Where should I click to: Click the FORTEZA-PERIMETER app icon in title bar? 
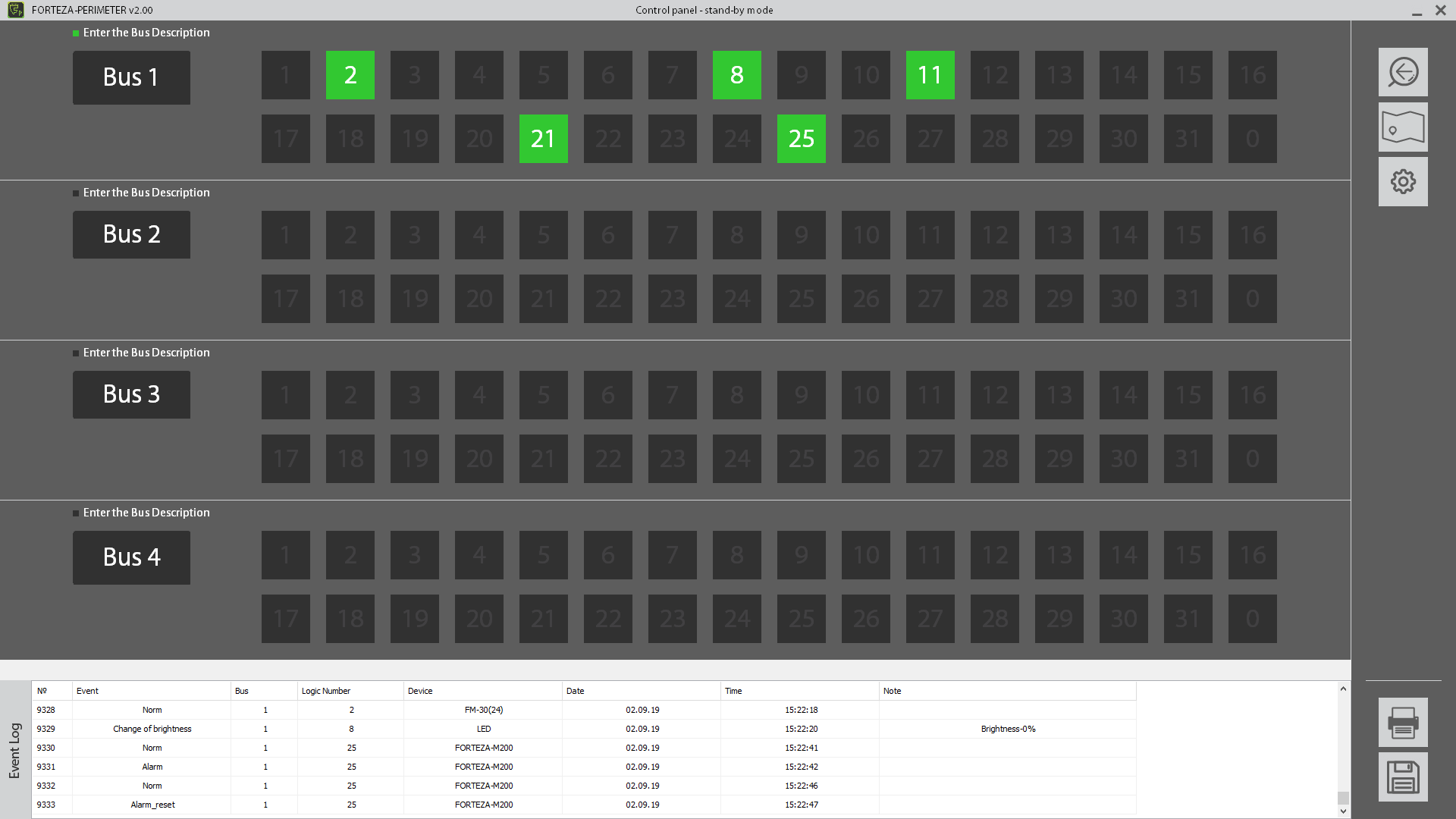point(16,10)
